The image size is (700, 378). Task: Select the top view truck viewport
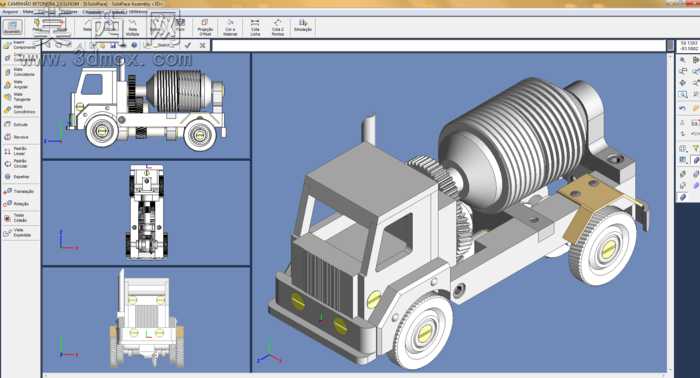146,213
